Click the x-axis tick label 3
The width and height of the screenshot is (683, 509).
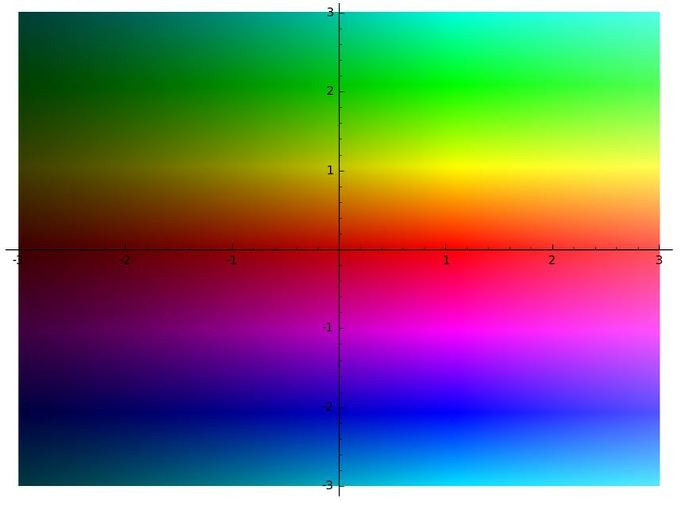659,260
